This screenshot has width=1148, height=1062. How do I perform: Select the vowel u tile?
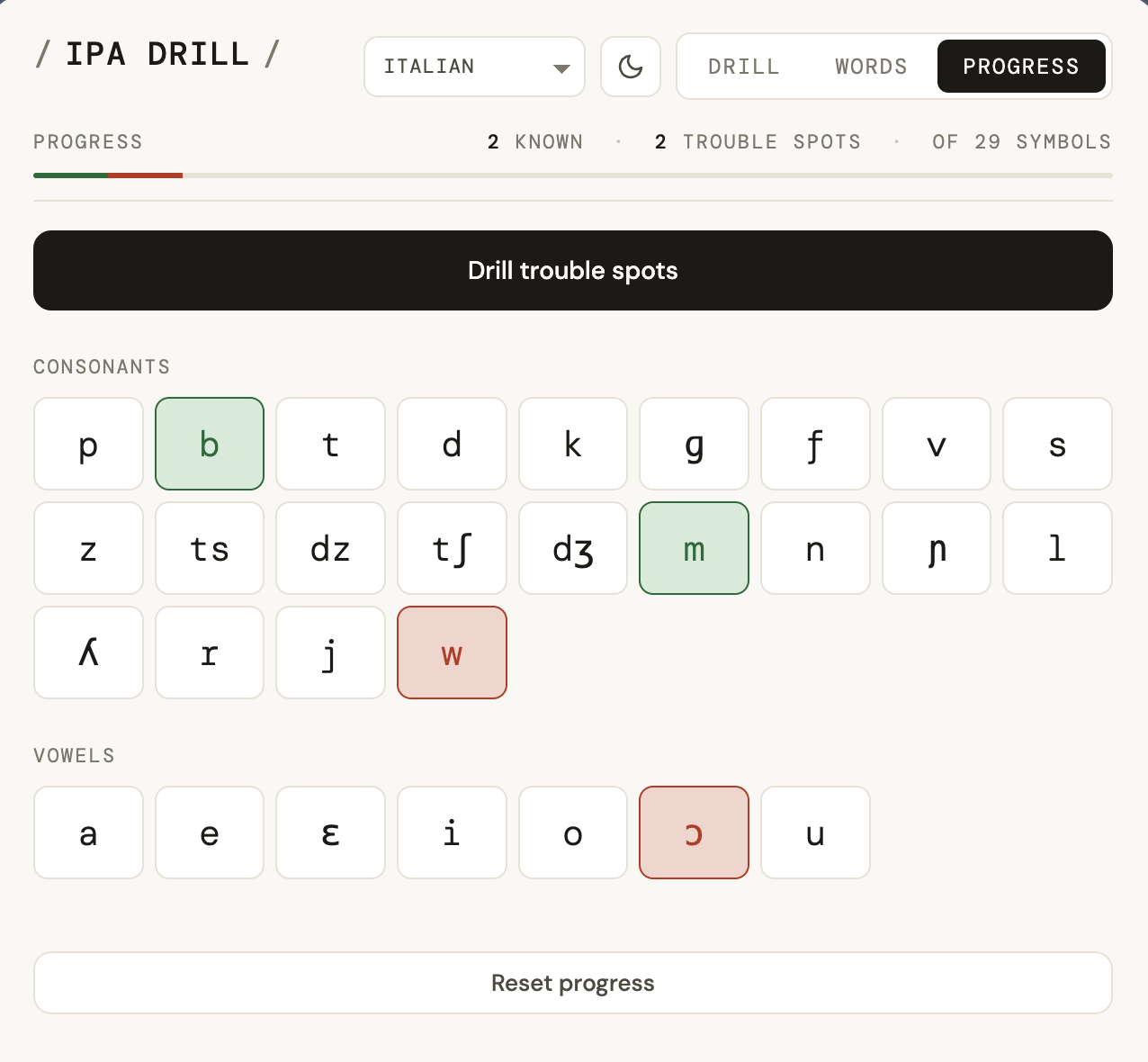[x=815, y=832]
